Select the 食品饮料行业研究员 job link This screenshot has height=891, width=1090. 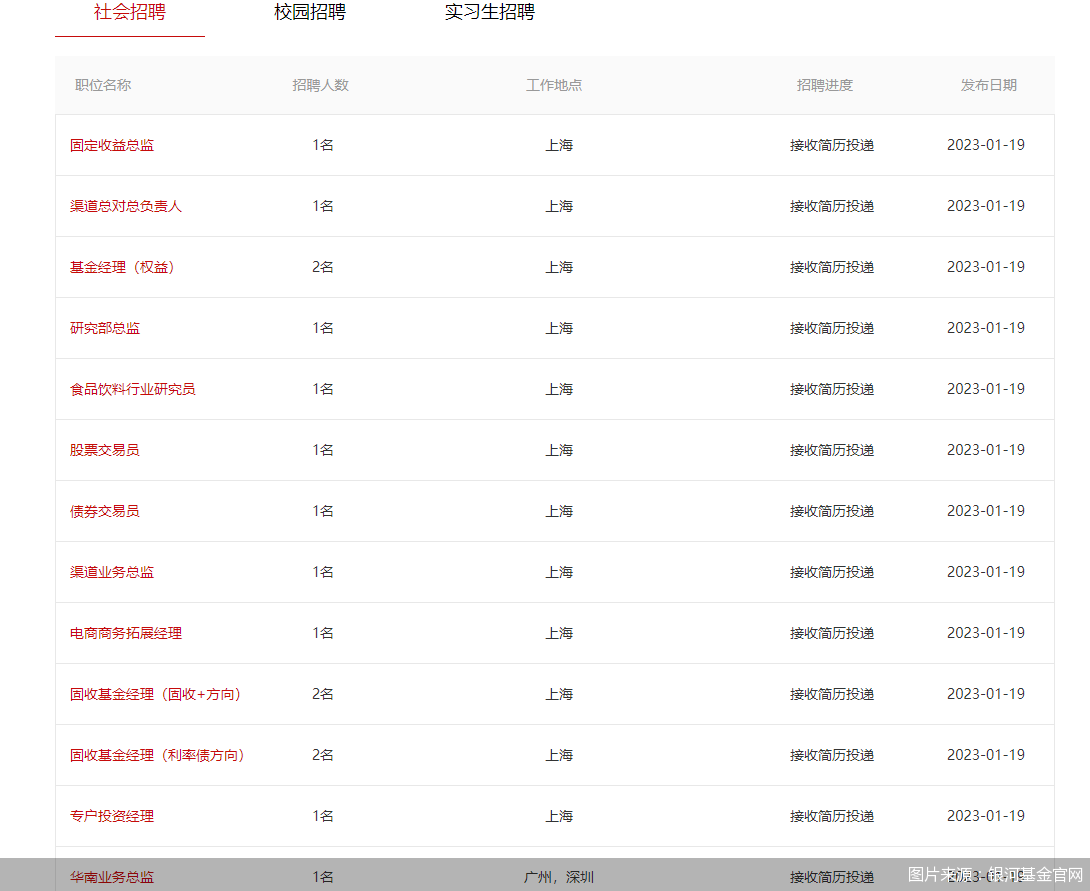(x=133, y=389)
